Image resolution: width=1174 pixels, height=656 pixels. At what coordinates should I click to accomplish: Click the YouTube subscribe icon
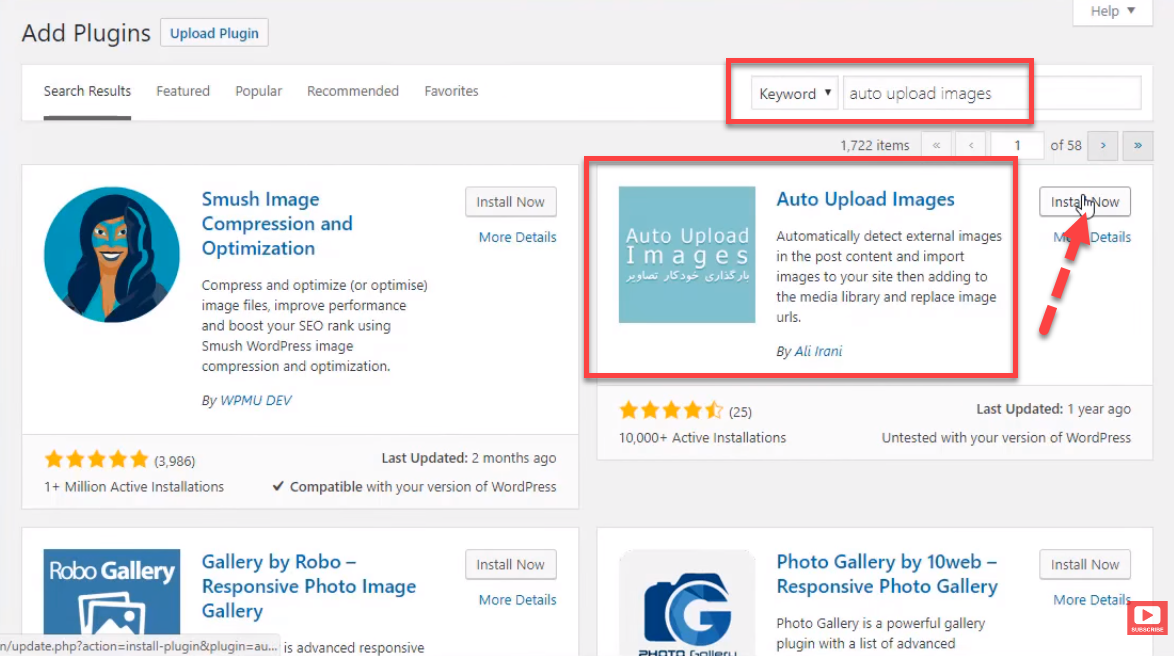pos(1147,618)
